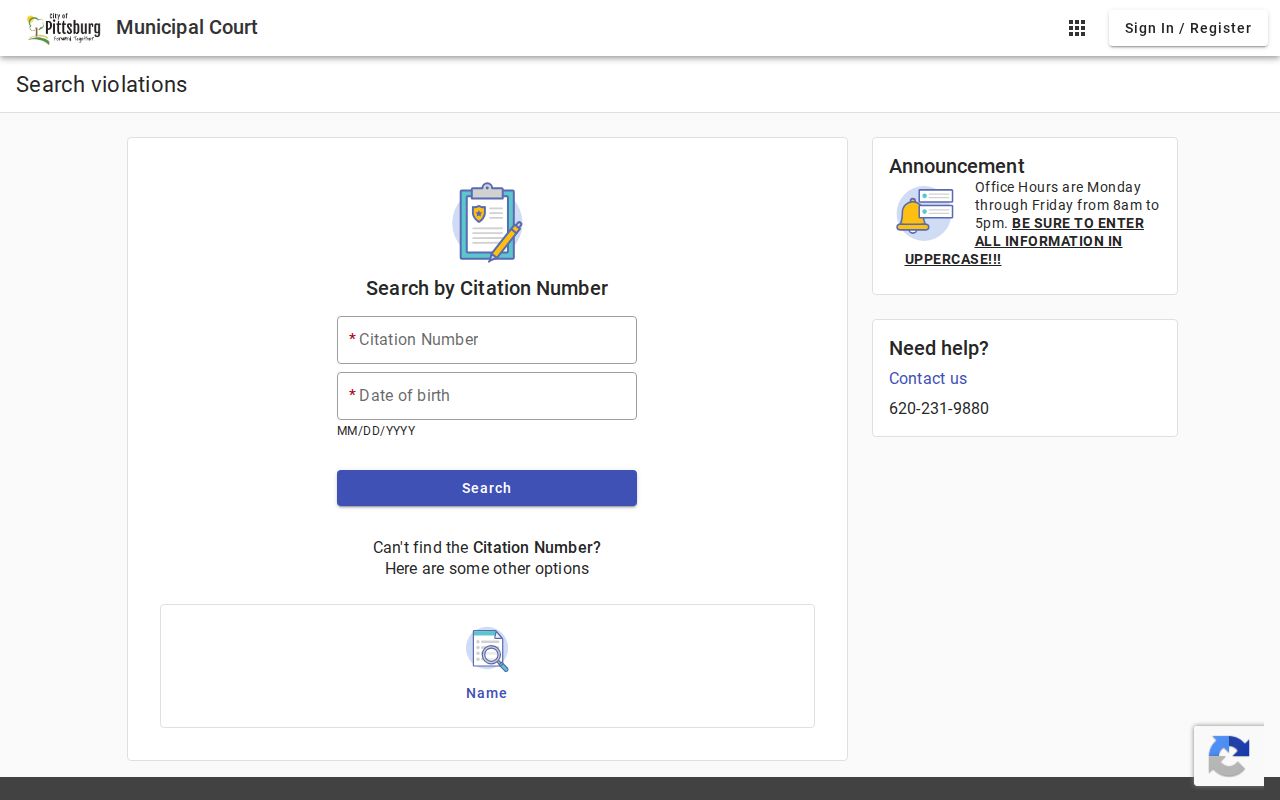Click the citation clipboard icon
The height and width of the screenshot is (800, 1280).
(487, 222)
